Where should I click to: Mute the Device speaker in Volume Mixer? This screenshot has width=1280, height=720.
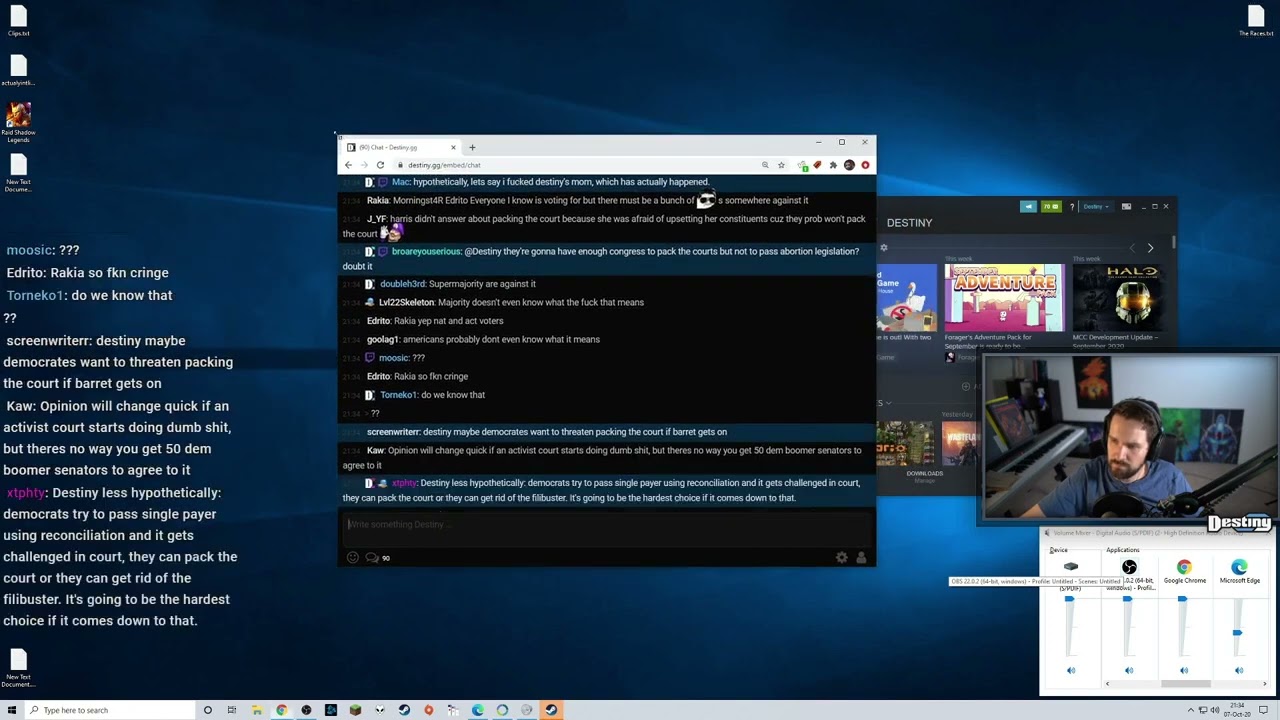pos(1071,671)
